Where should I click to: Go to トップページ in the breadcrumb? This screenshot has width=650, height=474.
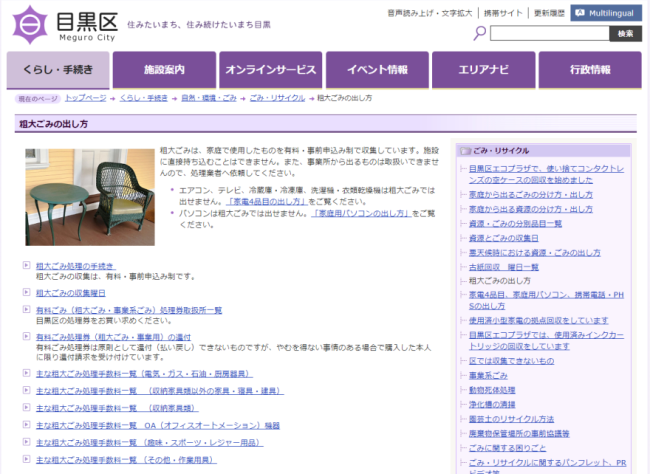85,99
